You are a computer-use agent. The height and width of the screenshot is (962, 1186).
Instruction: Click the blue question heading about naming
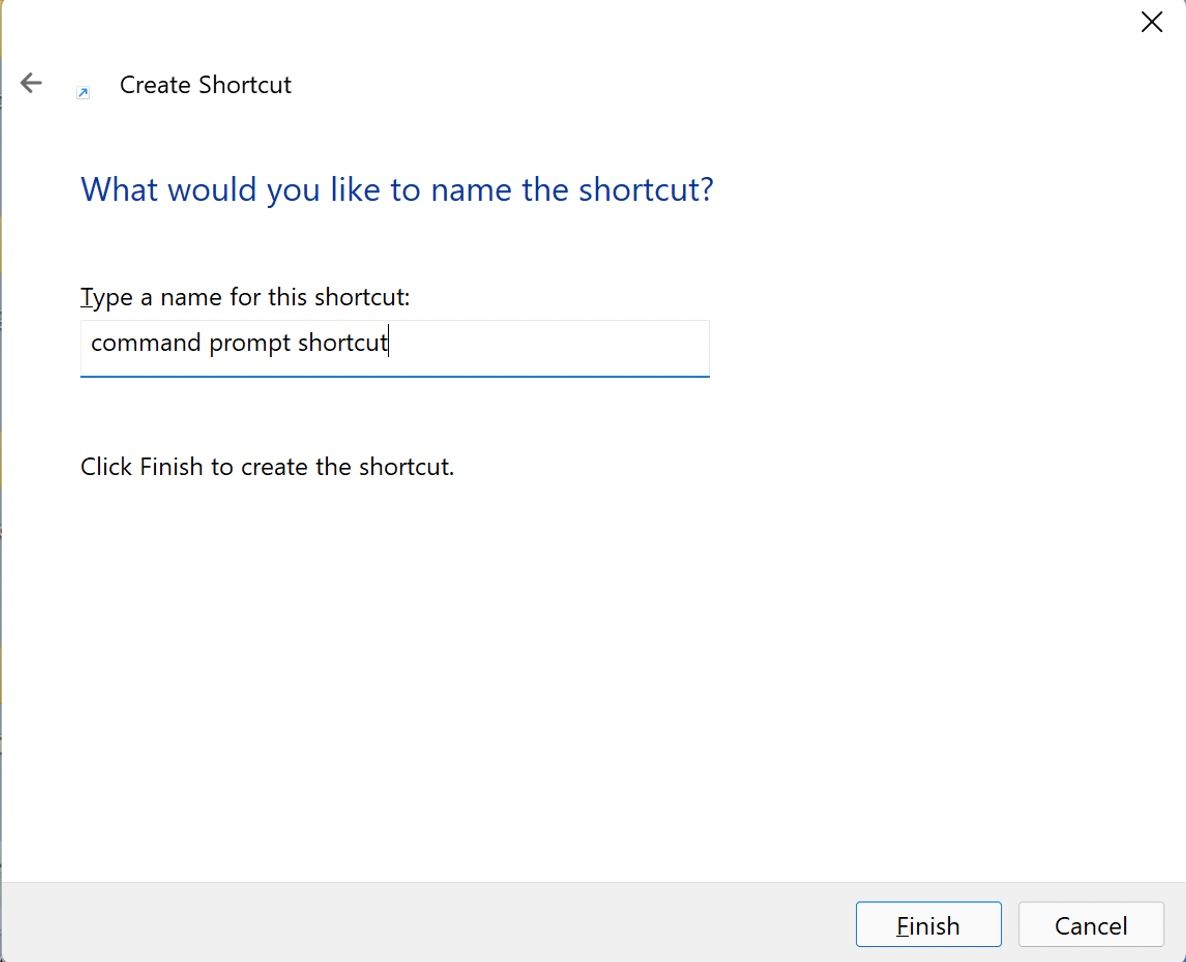coord(396,189)
